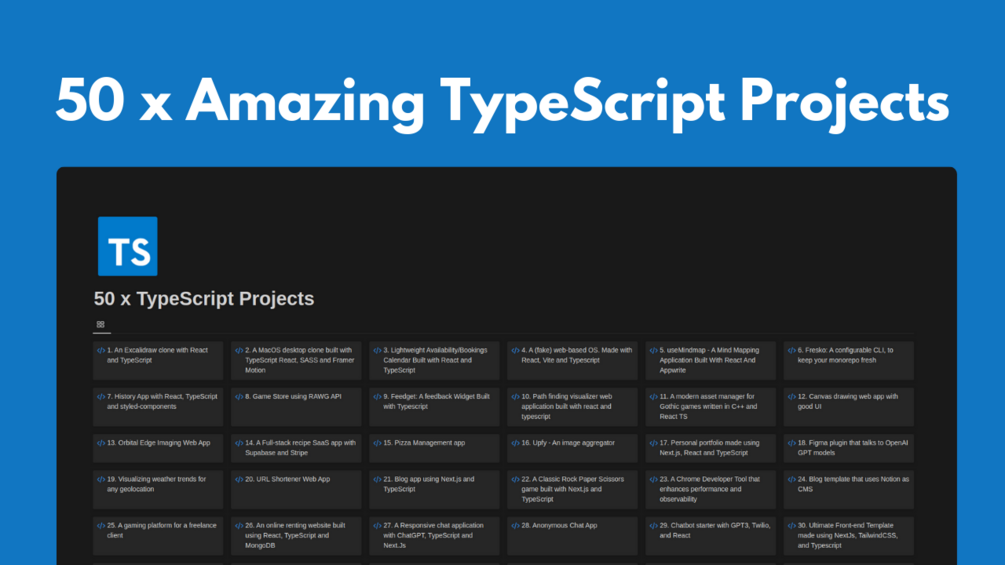Open card 4 fake web-based OS
Viewport: 1005px width, 565px height.
tap(572, 361)
